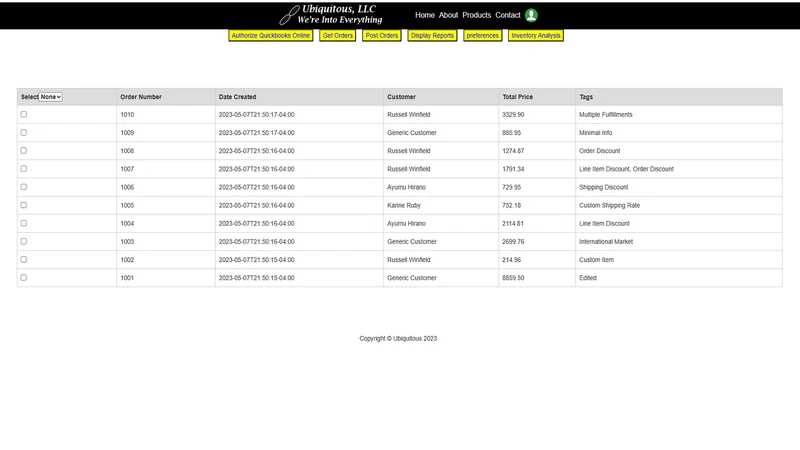Click the Minimal Info tag
Screen dimensions: 800x450
(595, 133)
